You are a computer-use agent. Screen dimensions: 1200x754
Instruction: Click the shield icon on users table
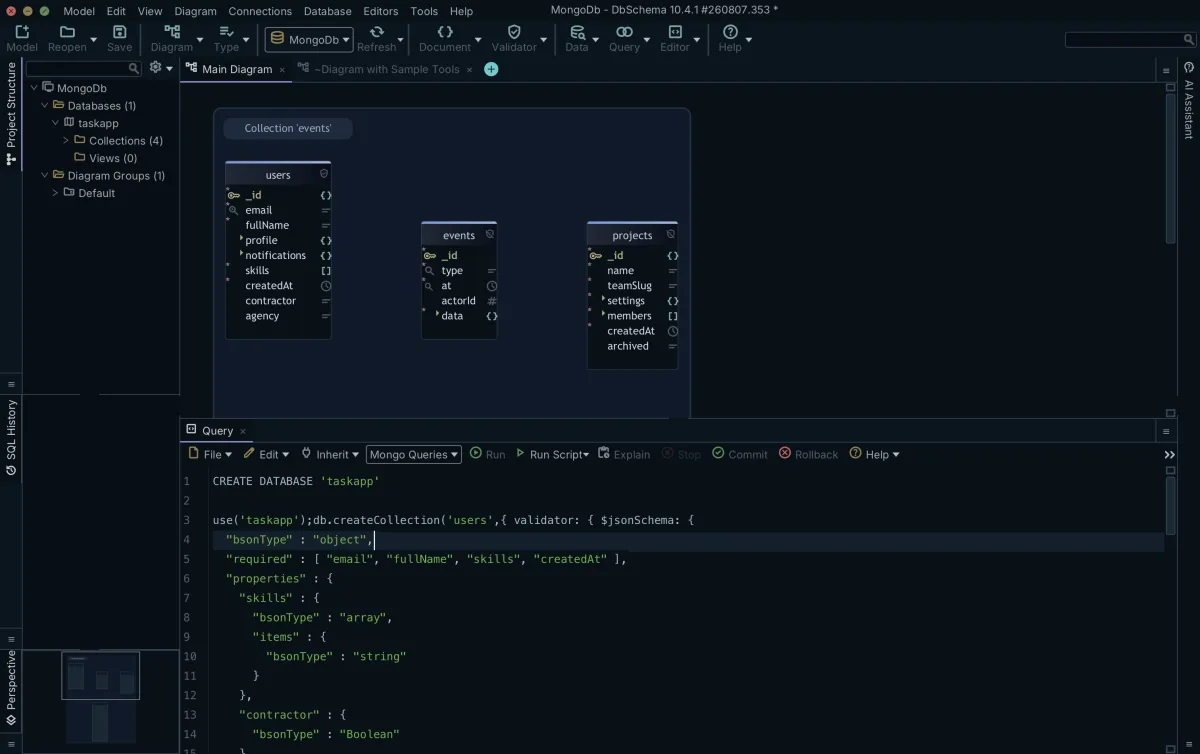324,174
